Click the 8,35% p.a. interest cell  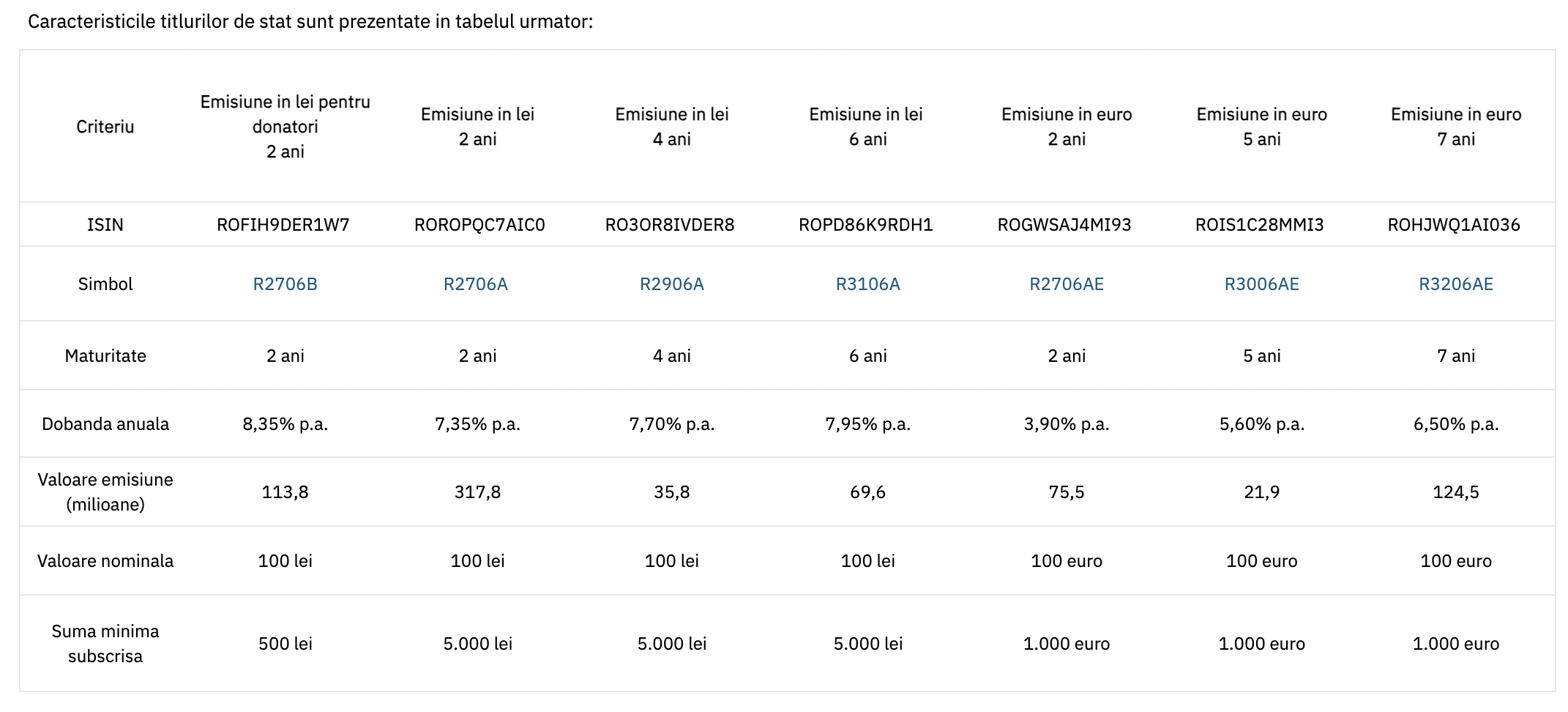click(x=285, y=424)
